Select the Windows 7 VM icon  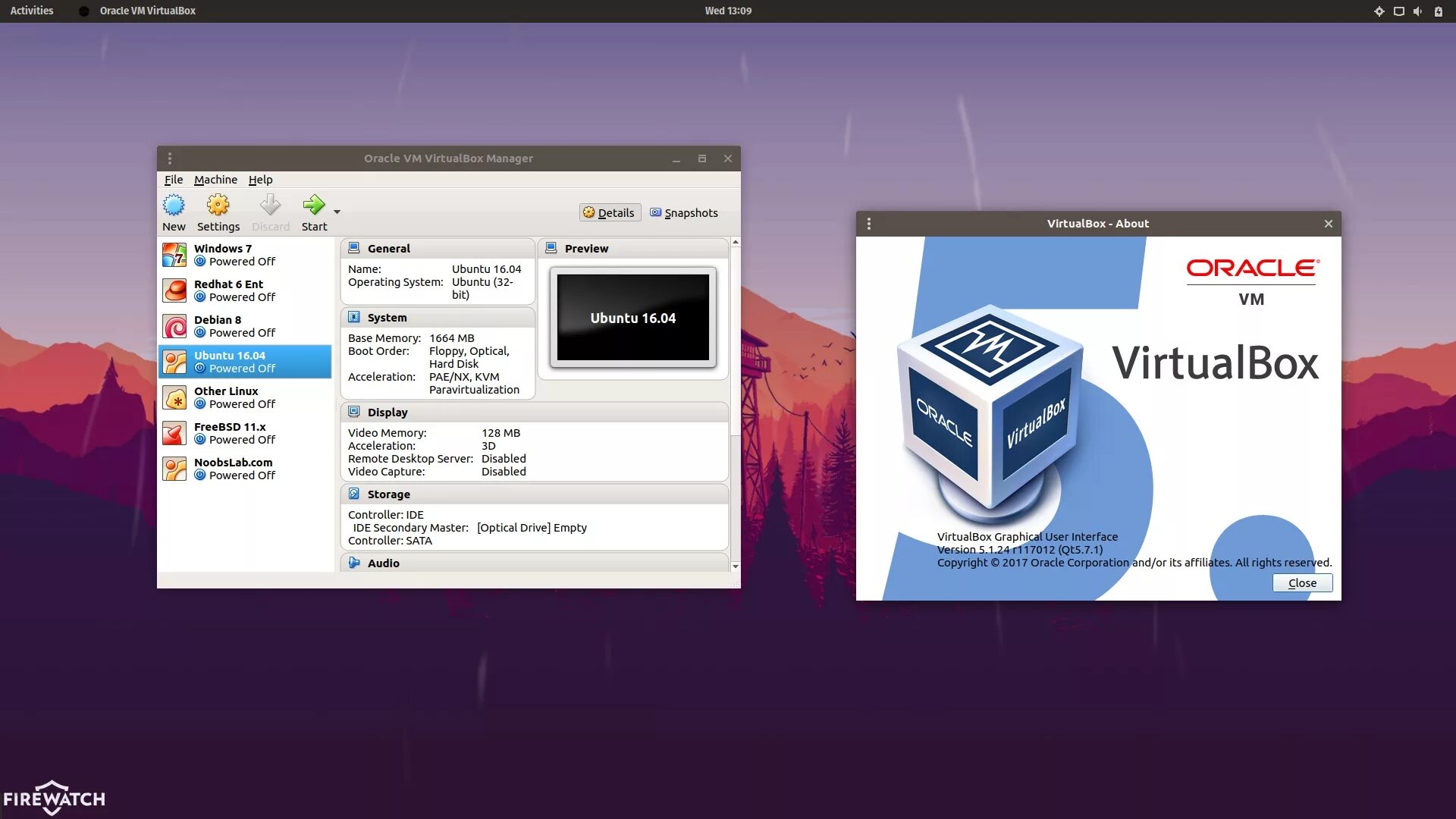(x=174, y=255)
